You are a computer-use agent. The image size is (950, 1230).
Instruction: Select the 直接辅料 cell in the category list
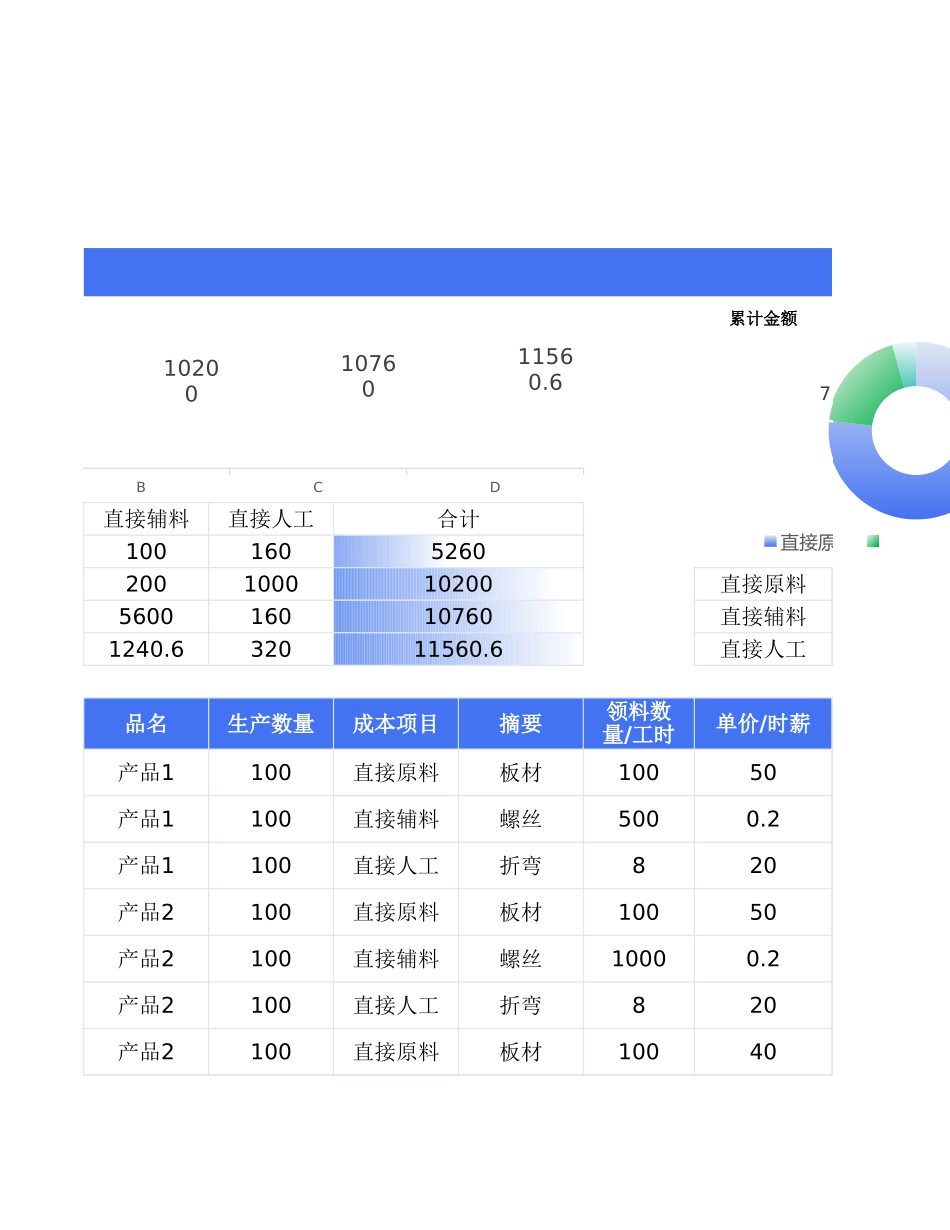click(x=762, y=617)
